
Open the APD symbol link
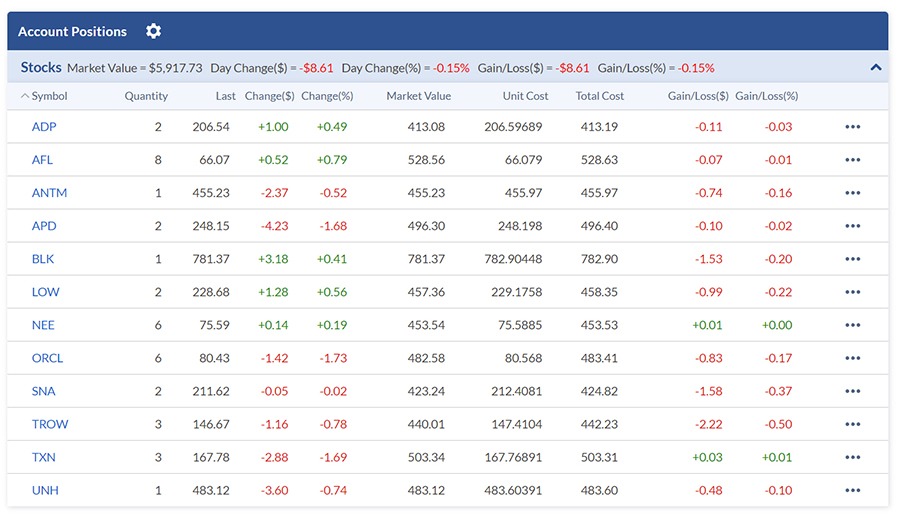(44, 226)
